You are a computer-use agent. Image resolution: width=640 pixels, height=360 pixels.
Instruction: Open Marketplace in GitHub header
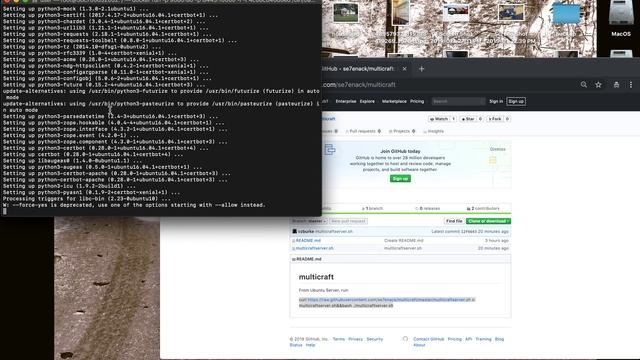[x=394, y=101]
